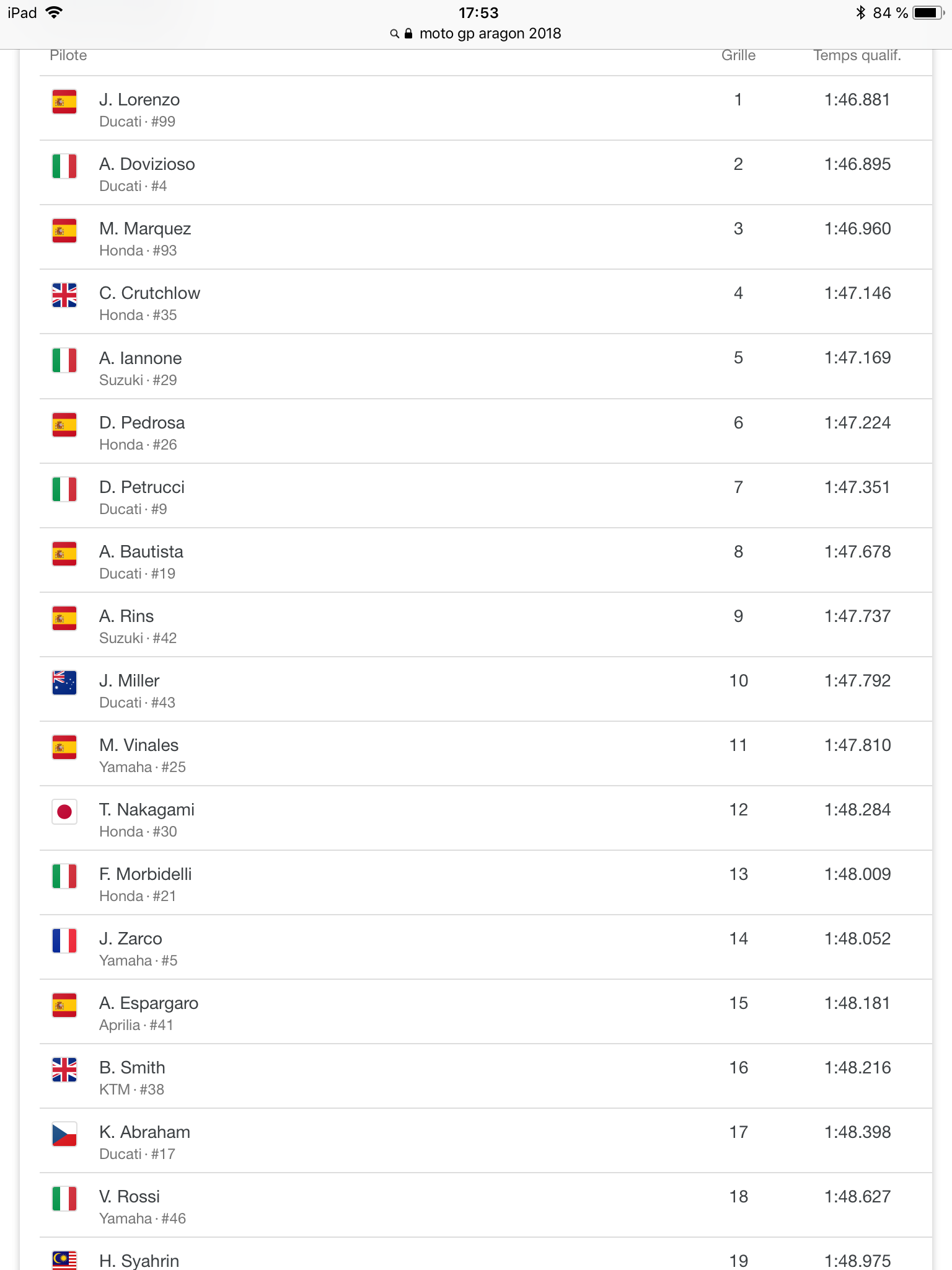The width and height of the screenshot is (952, 1270).
Task: Open A. Espargaro Aprilia row
Action: pyautogui.click(x=486, y=1012)
